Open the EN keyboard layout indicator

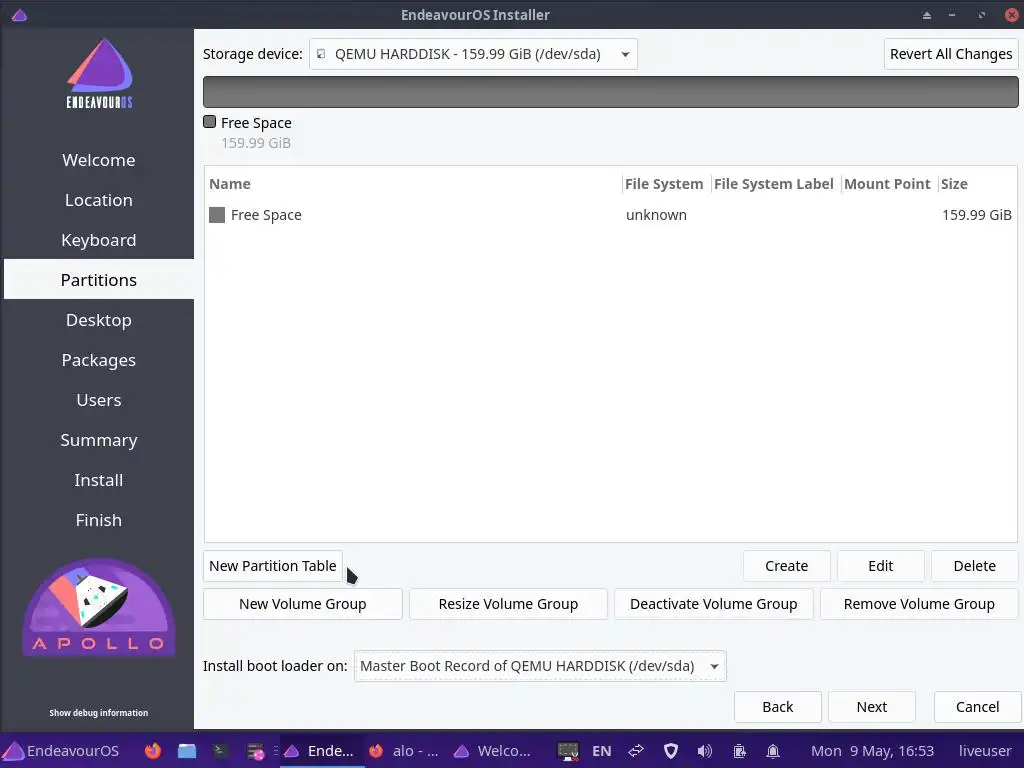[x=601, y=751]
